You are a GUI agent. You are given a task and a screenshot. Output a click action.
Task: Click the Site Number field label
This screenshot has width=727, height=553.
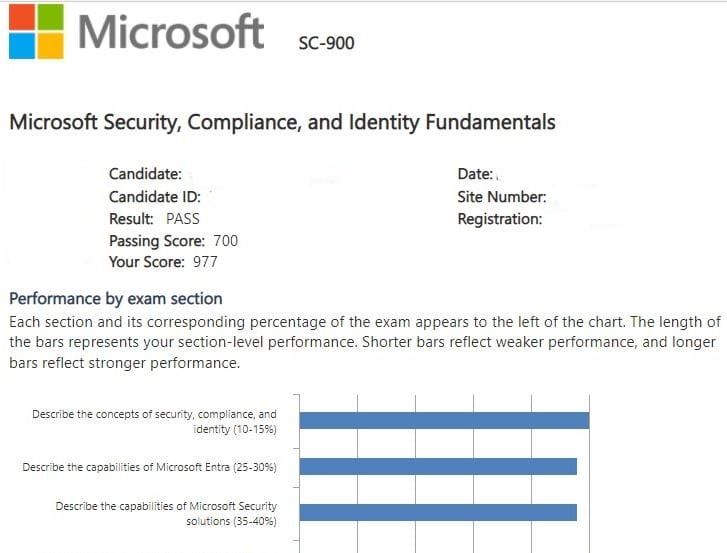tap(501, 197)
